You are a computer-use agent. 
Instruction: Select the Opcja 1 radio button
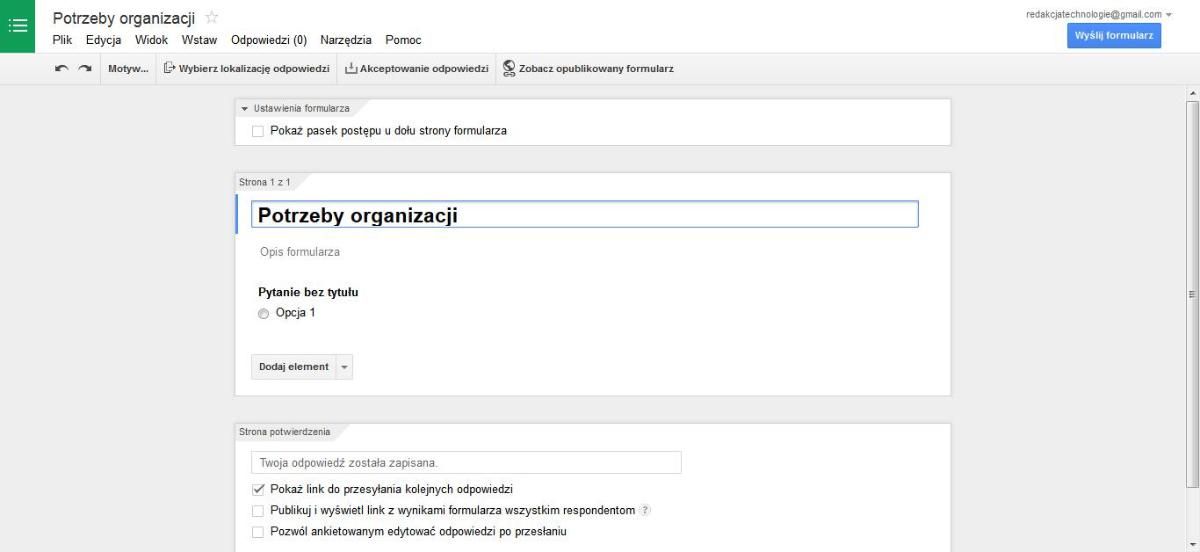(264, 313)
